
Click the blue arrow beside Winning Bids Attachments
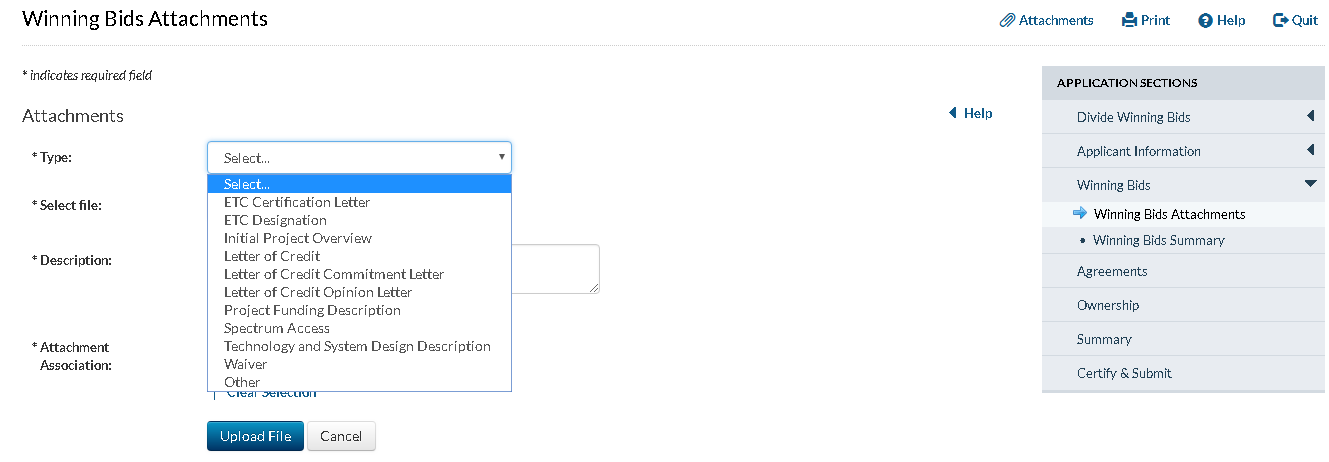click(1080, 213)
